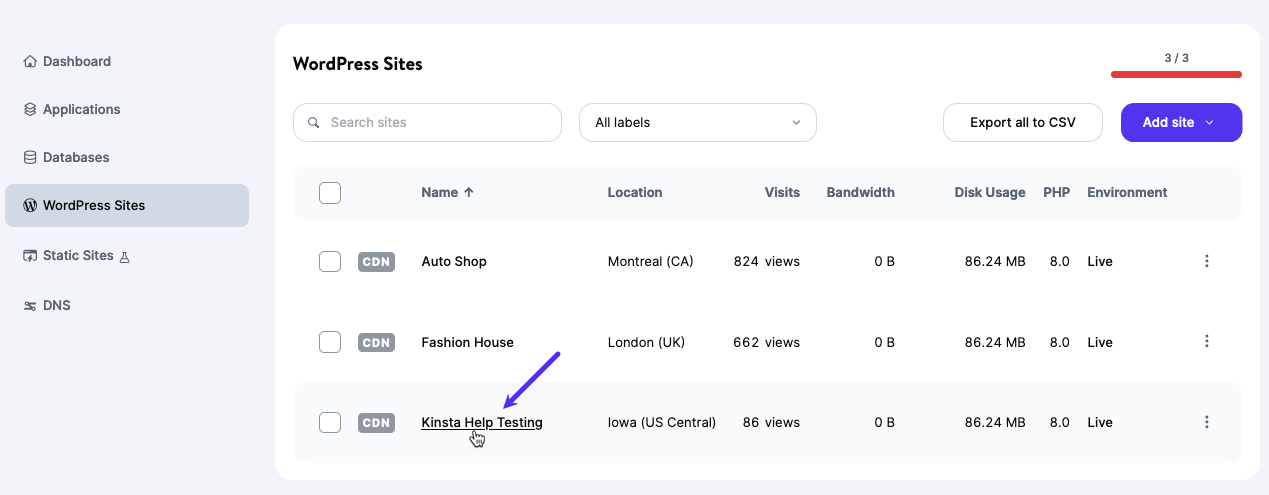The image size is (1269, 495).
Task: Check the Auto Shop row checkbox
Action: click(x=330, y=262)
